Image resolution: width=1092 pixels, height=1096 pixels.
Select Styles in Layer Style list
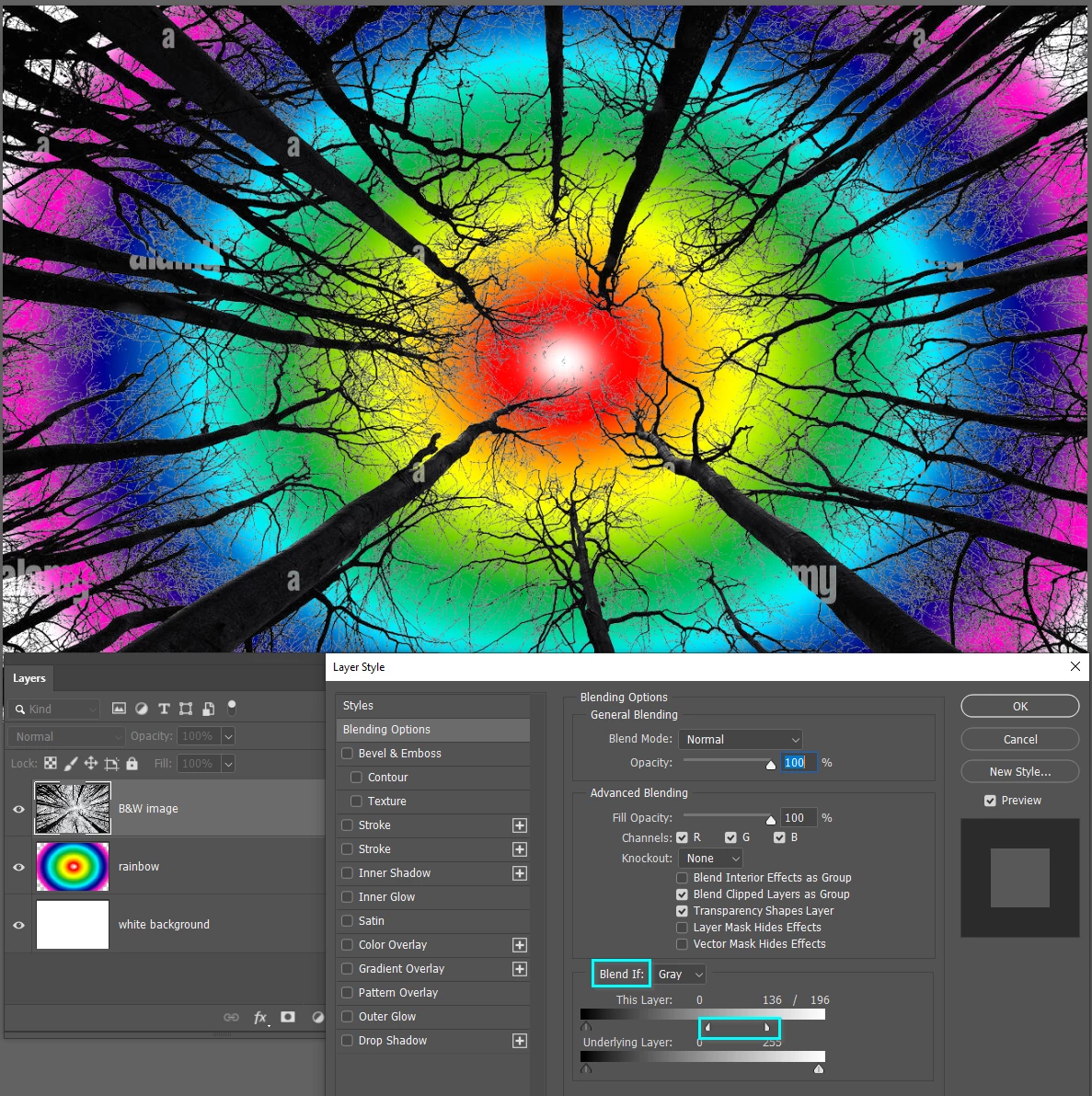pyautogui.click(x=432, y=706)
